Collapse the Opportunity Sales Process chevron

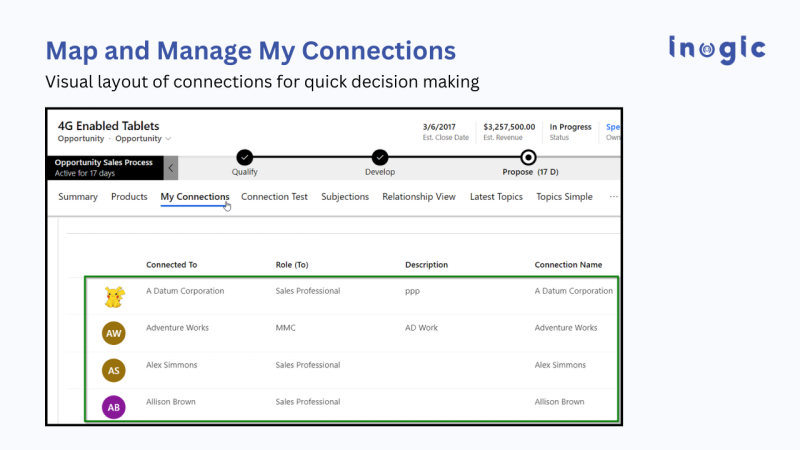tap(172, 168)
